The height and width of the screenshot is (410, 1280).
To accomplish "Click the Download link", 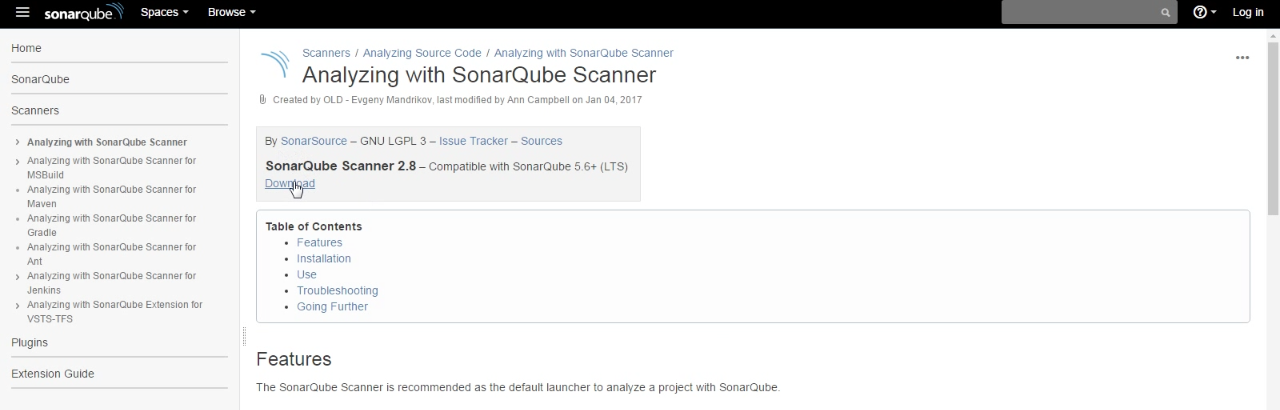I will tap(290, 183).
